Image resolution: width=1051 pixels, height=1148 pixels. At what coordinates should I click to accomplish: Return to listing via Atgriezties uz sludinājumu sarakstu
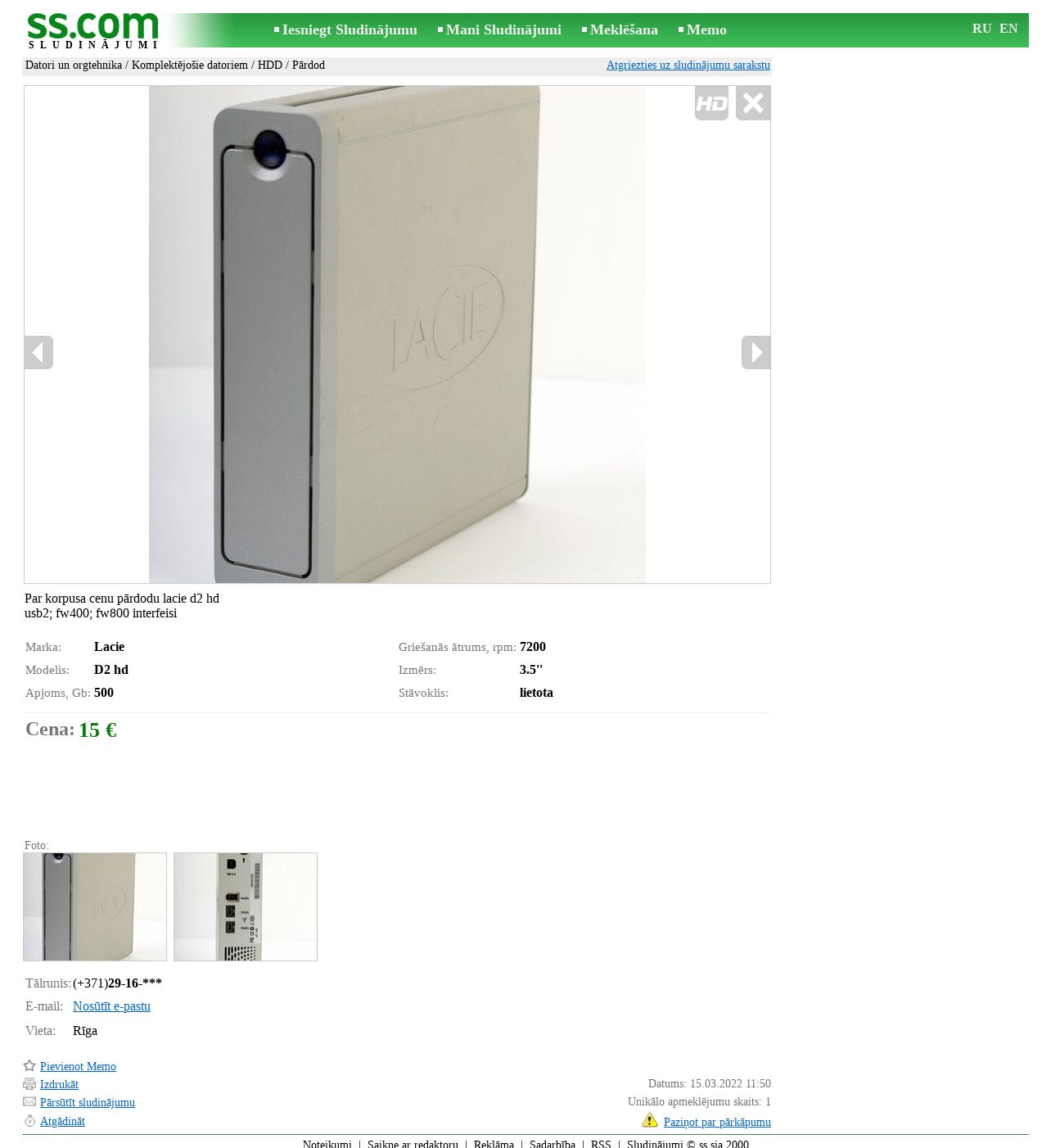(x=688, y=65)
